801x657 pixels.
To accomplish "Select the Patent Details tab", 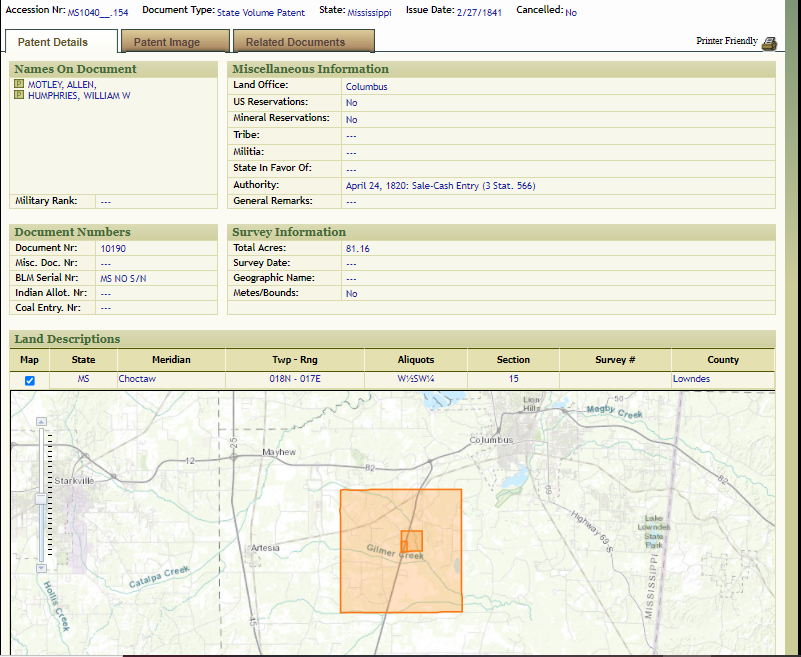I will point(53,42).
